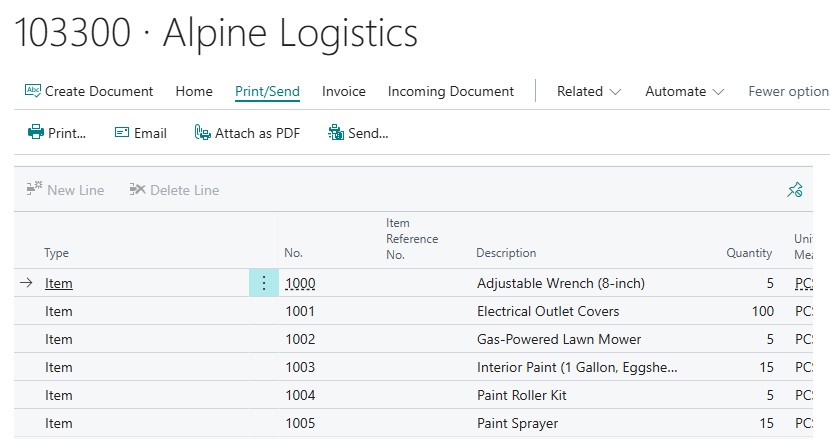
Task: Click the Send icon
Action: (336, 132)
